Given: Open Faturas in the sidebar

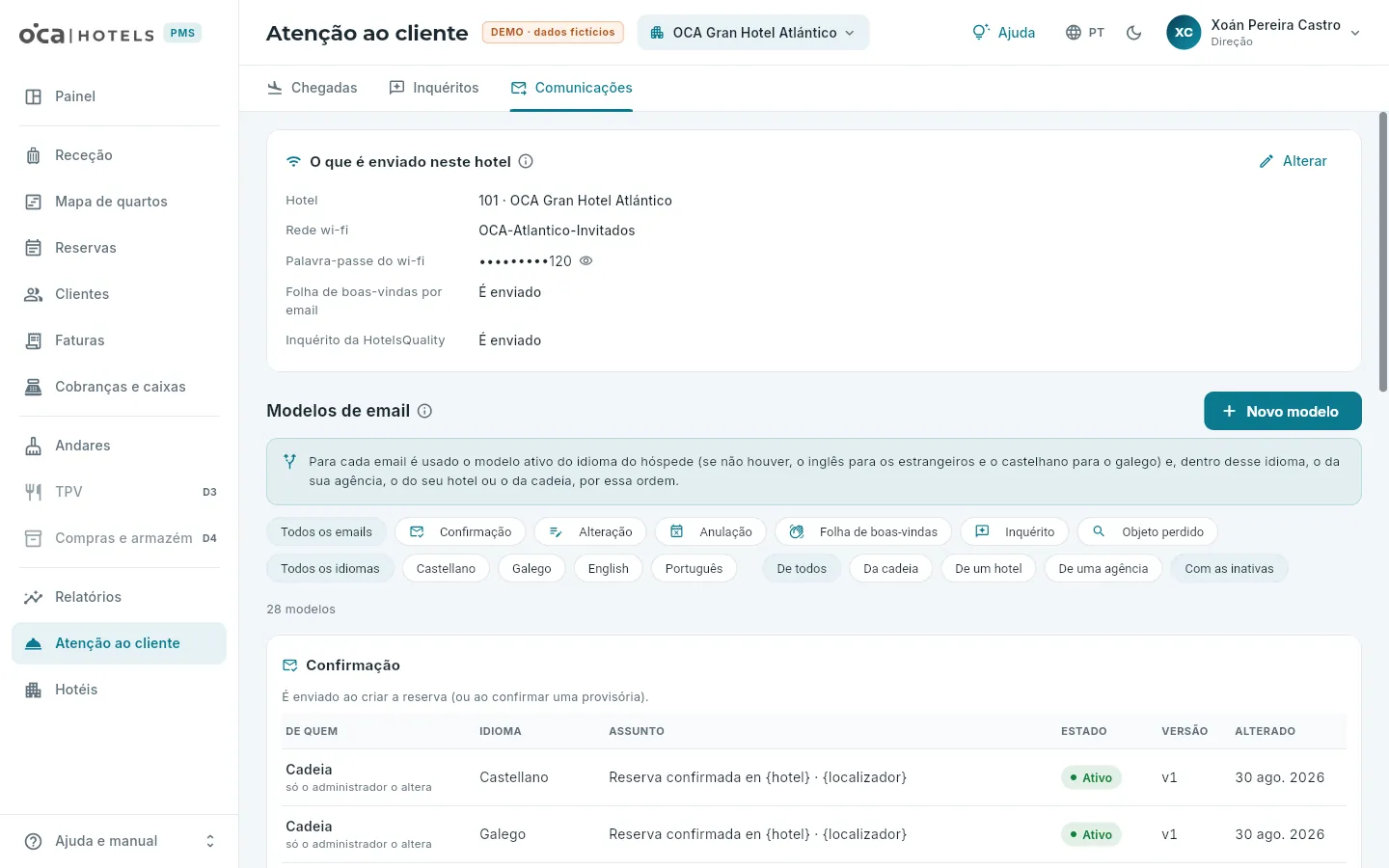Looking at the screenshot, I should click(119, 340).
